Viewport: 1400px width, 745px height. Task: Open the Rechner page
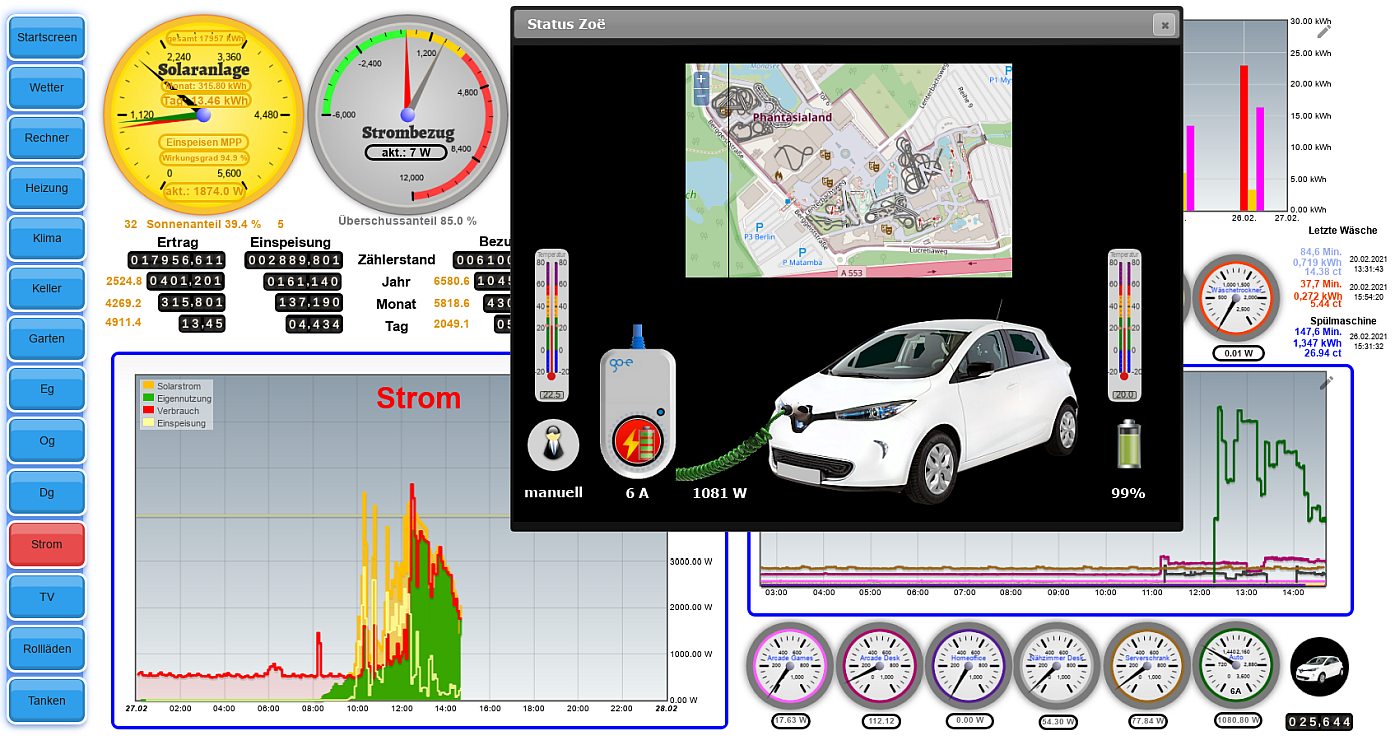pos(47,138)
